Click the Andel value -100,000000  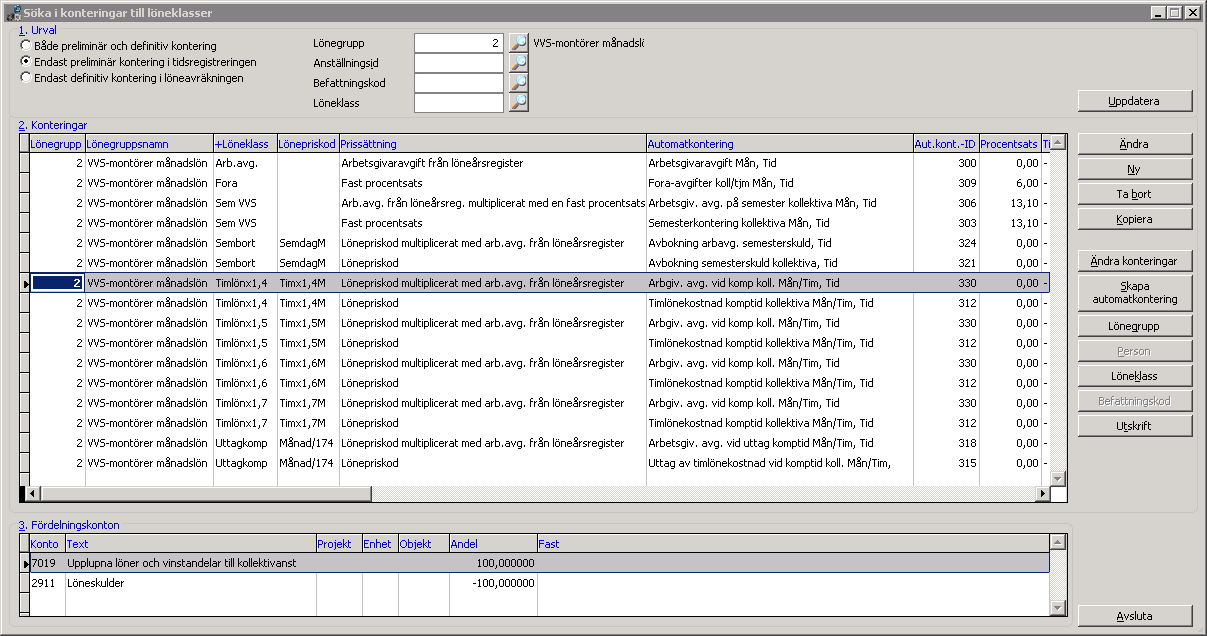493,582
